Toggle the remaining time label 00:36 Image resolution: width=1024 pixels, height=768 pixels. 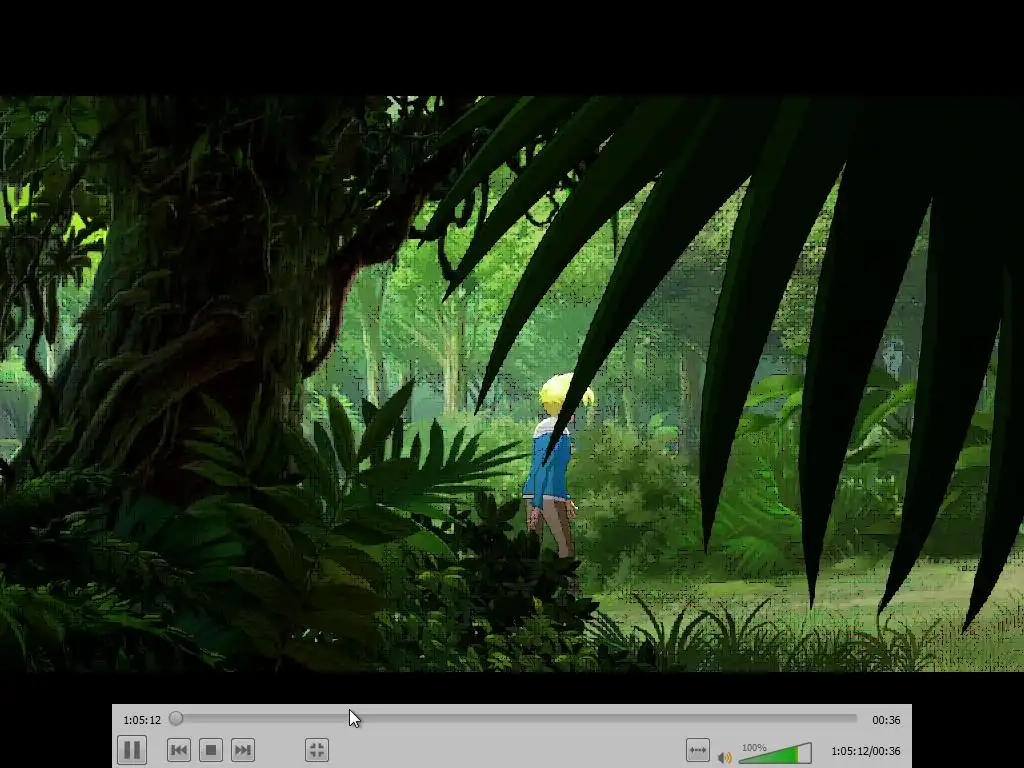tap(886, 720)
